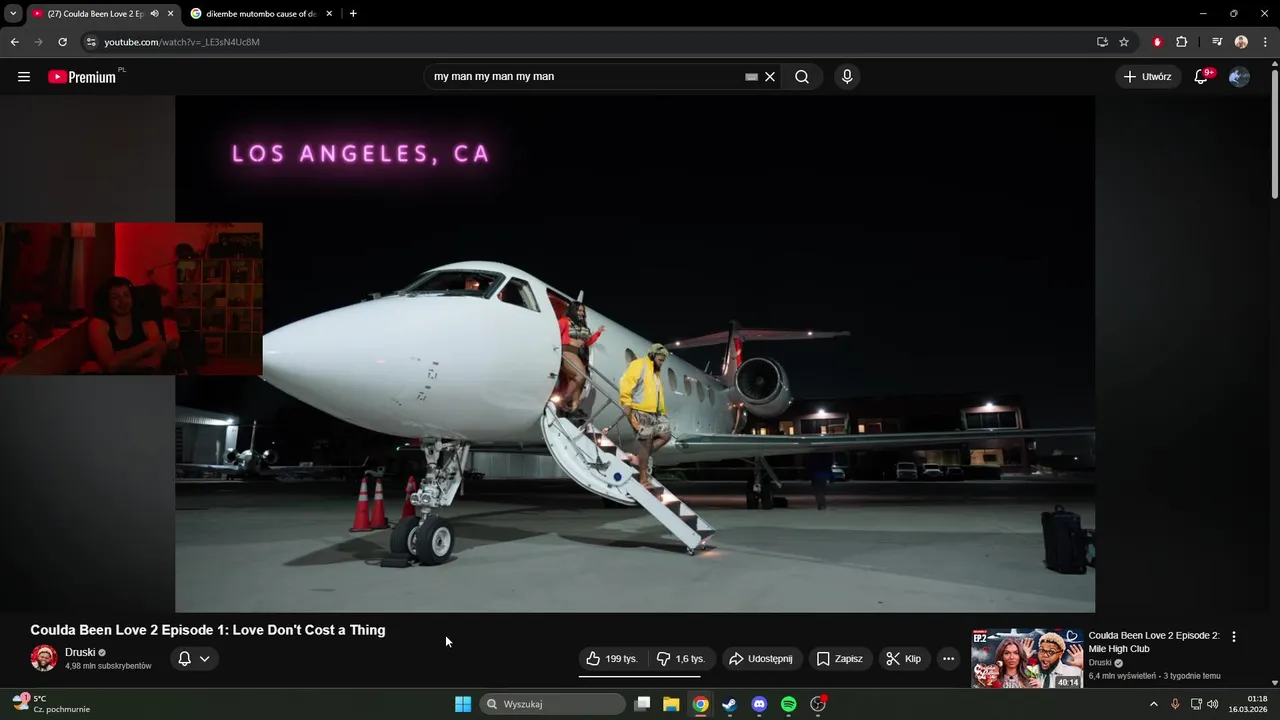The width and height of the screenshot is (1280, 720).
Task: Go back in browser history
Action: tap(15, 42)
